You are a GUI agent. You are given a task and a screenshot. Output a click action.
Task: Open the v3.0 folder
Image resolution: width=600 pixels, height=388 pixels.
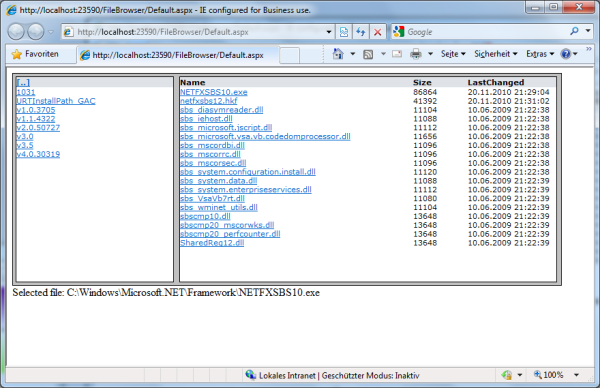click(x=25, y=136)
